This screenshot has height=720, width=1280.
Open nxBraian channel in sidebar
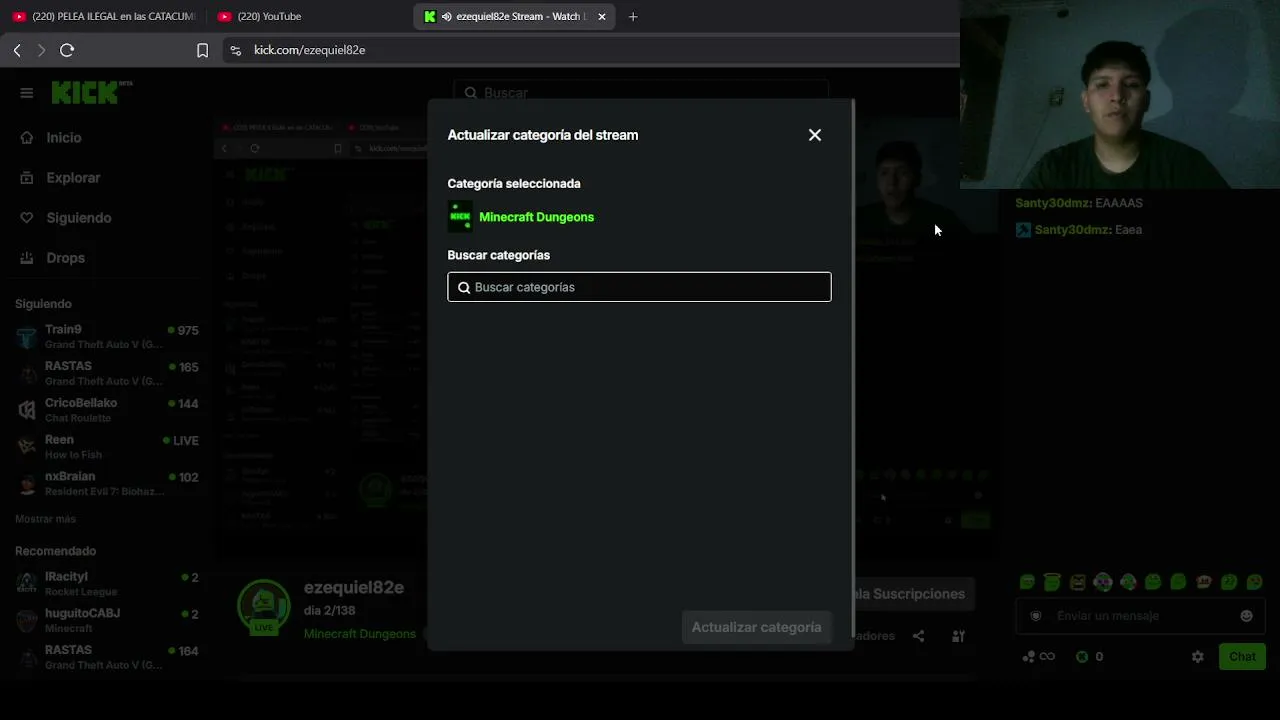(107, 484)
